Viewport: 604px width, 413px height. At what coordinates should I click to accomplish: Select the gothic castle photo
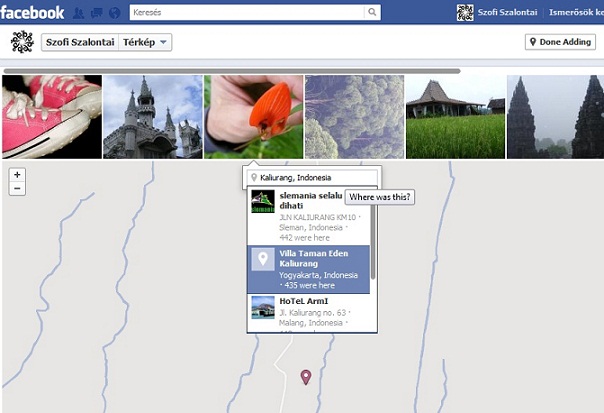[x=153, y=117]
